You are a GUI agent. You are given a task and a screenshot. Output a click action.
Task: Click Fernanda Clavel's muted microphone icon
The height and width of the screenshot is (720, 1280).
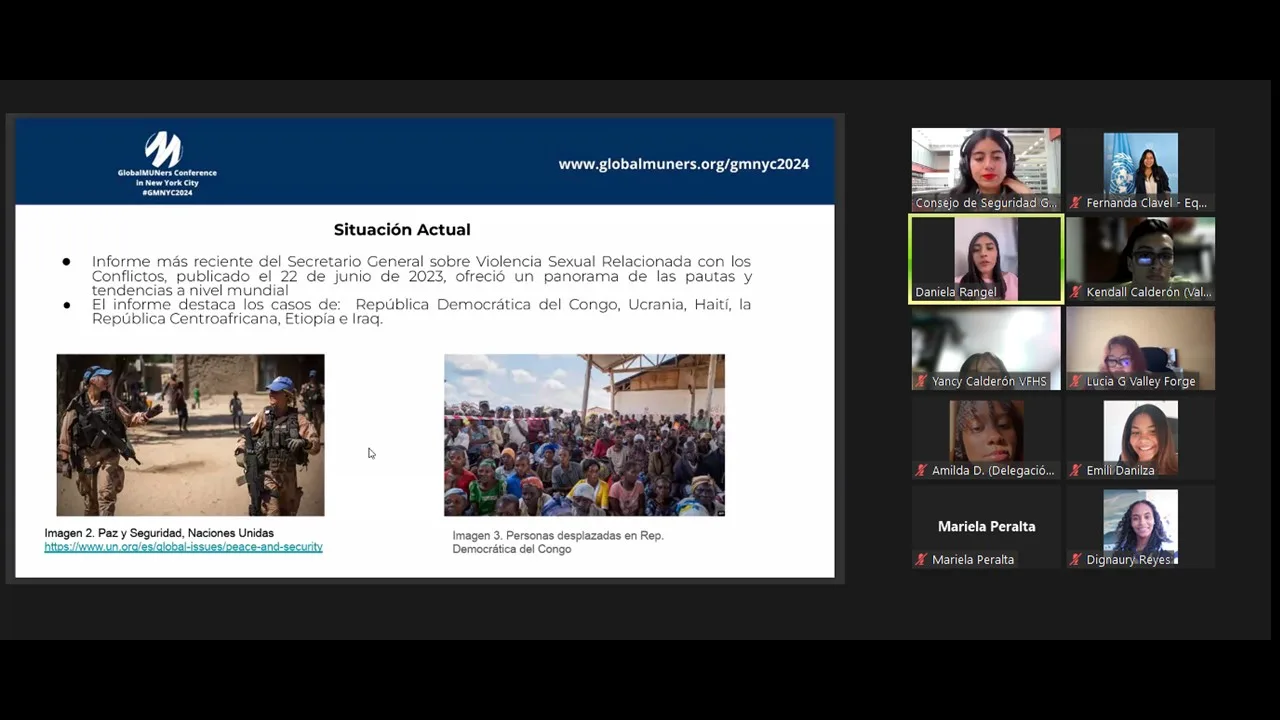[1076, 203]
